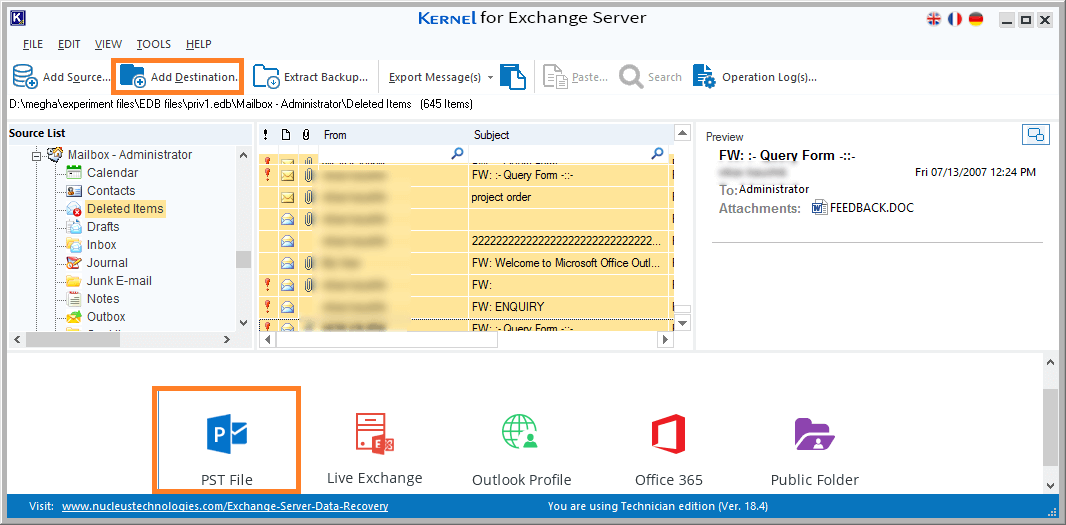Click the message list horizontal scroll left arrow
This screenshot has width=1066, height=525.
267,339
